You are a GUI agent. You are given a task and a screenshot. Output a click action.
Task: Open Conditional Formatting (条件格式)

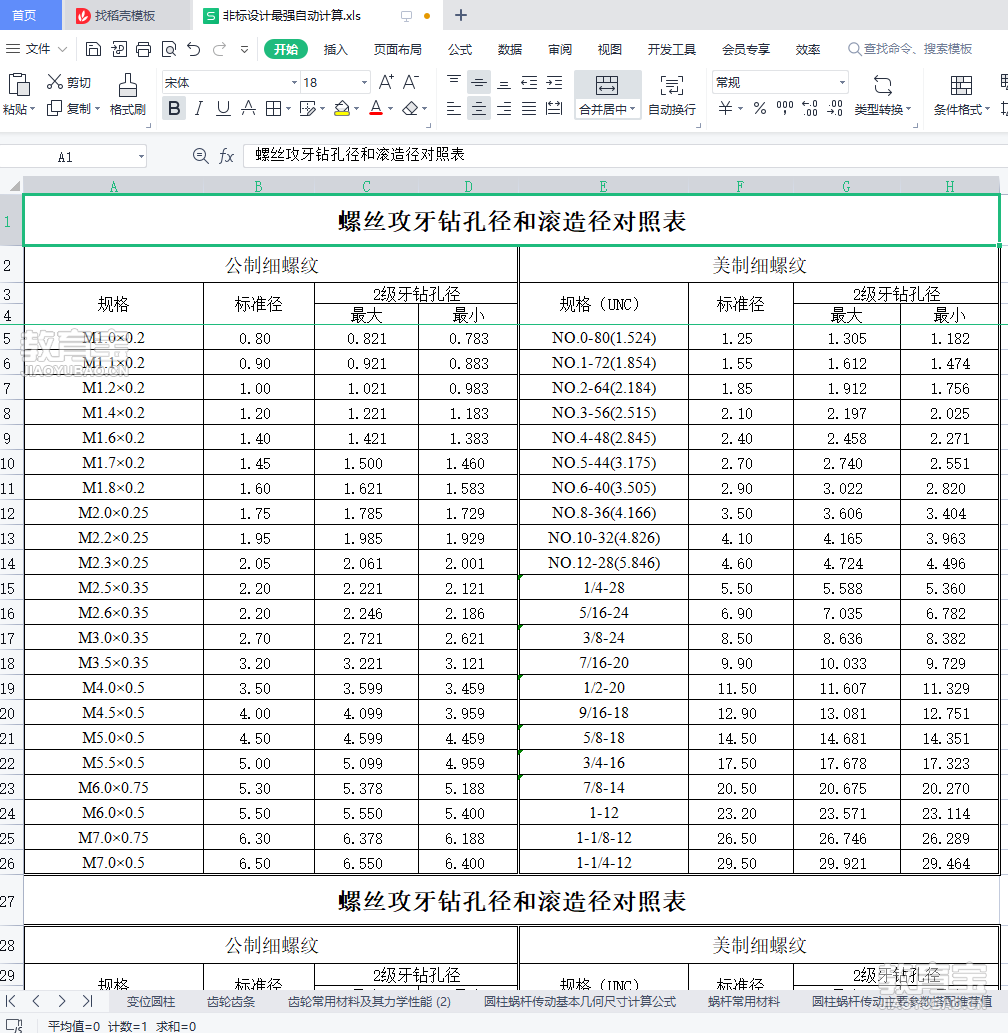coord(961,96)
